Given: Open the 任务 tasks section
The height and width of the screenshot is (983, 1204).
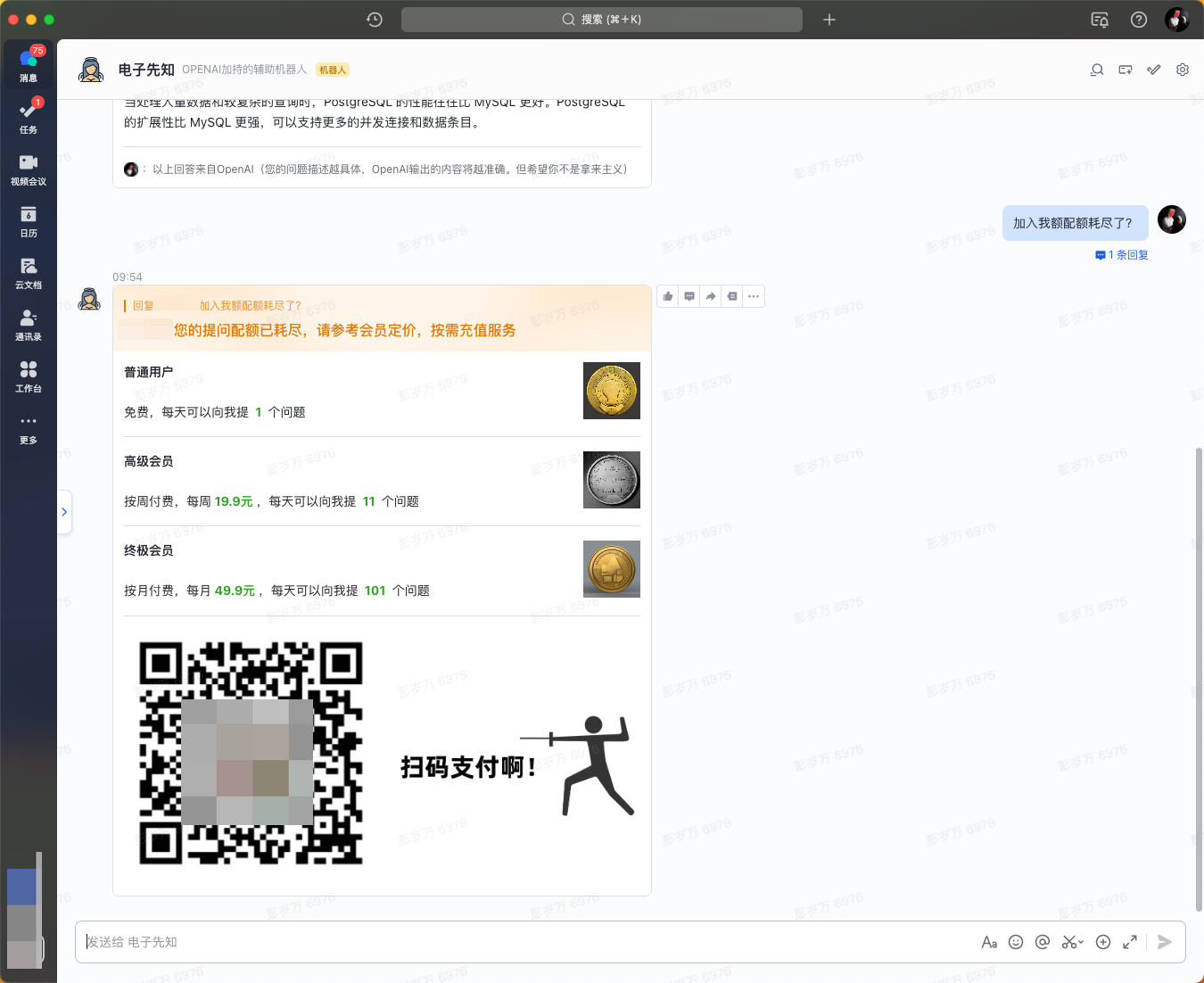Looking at the screenshot, I should coord(29,116).
